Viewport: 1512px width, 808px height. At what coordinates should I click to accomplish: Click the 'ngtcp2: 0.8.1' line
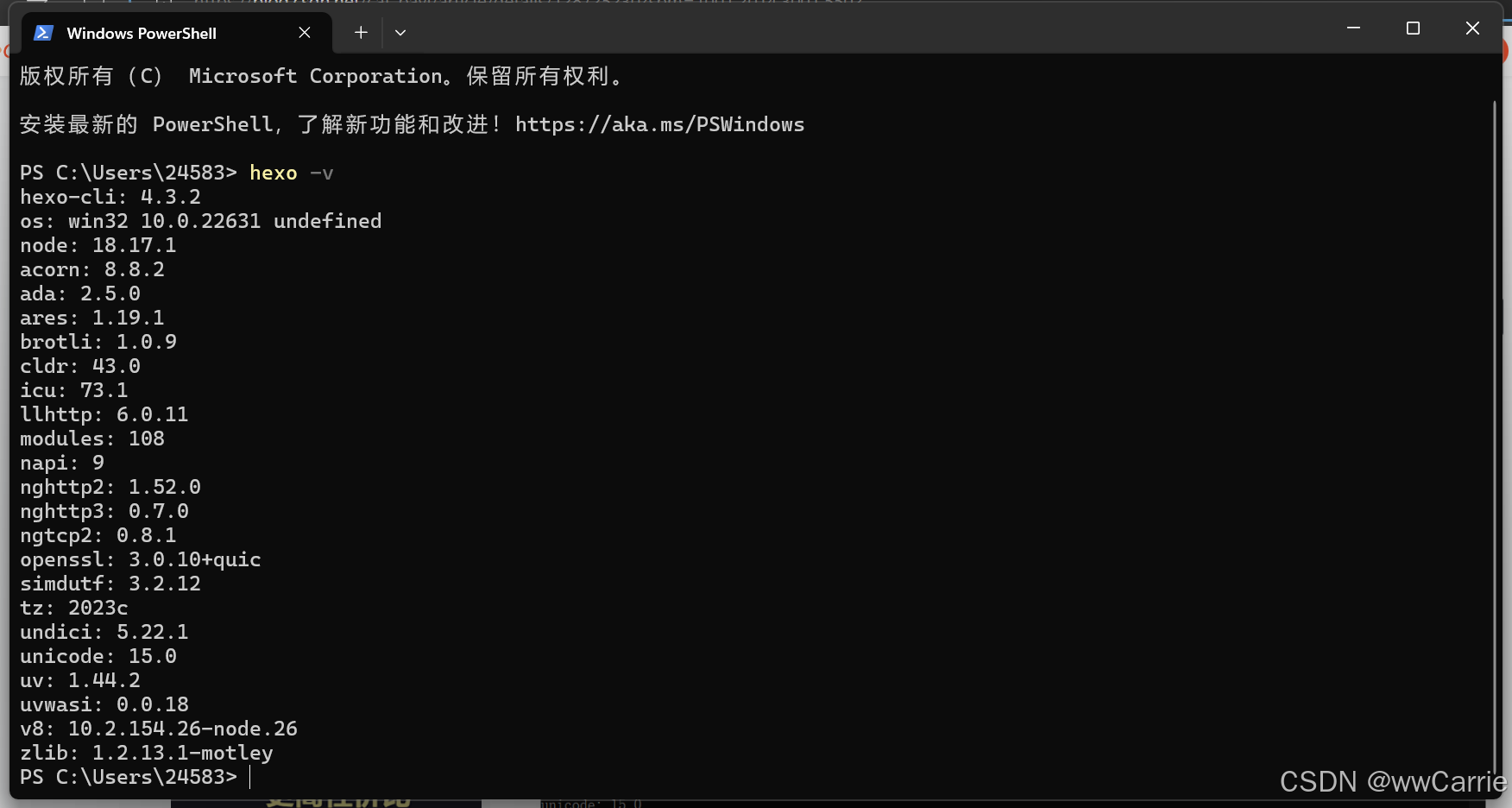pyautogui.click(x=98, y=536)
